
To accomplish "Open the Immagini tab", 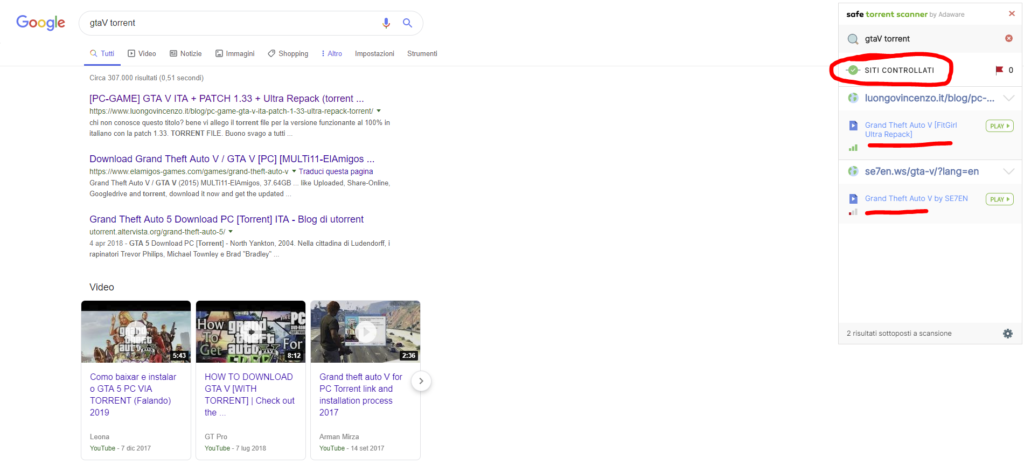I will click(235, 54).
